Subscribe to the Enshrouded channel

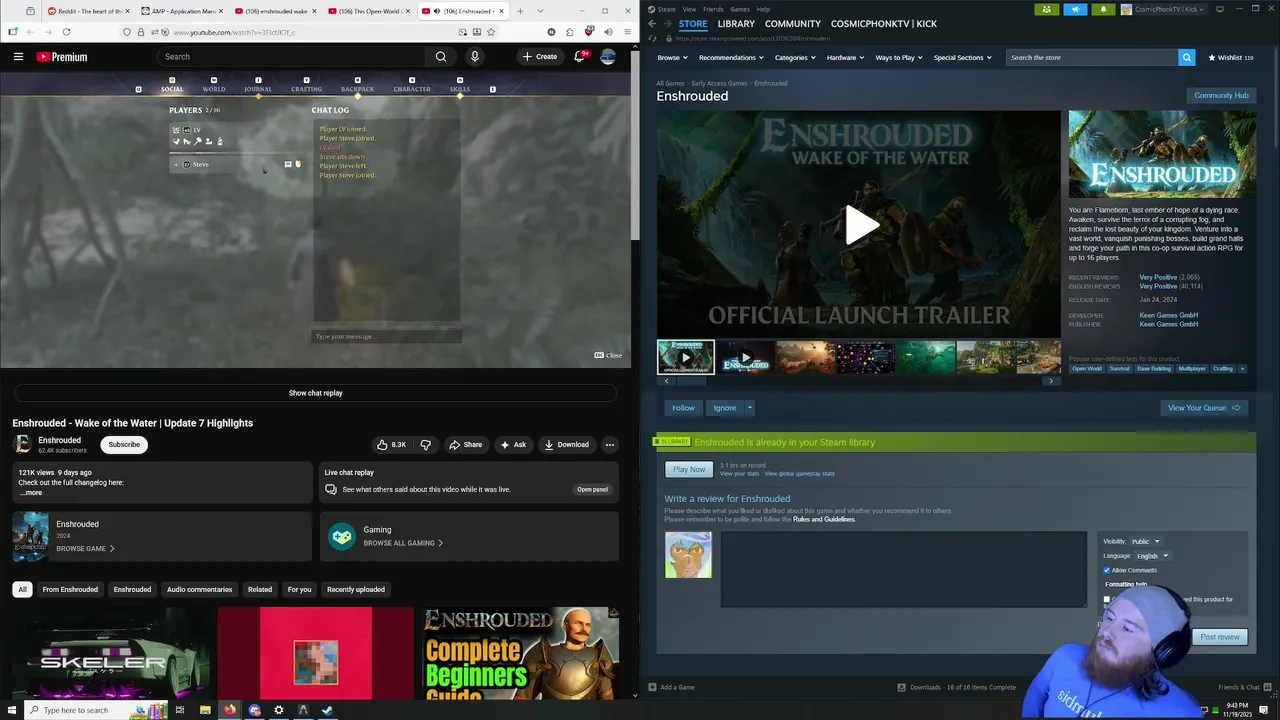[124, 445]
